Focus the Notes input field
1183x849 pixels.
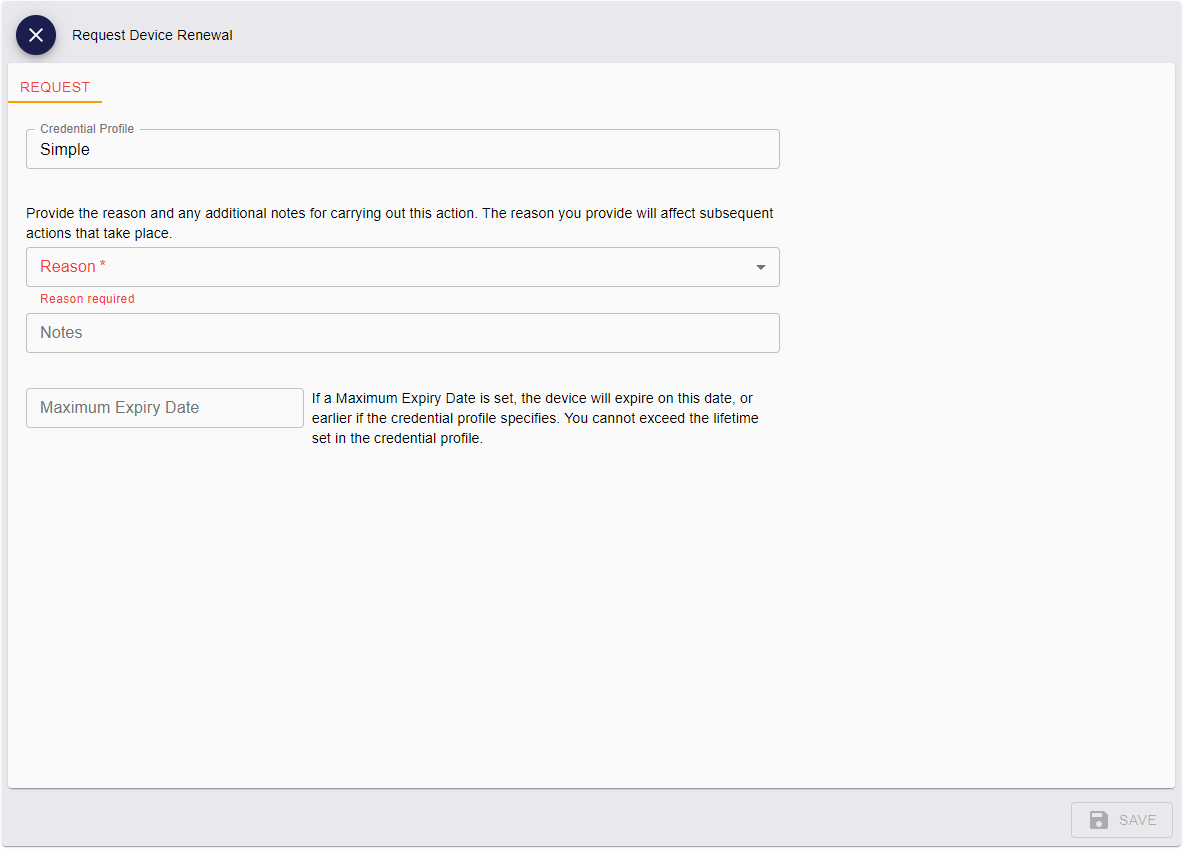point(402,333)
